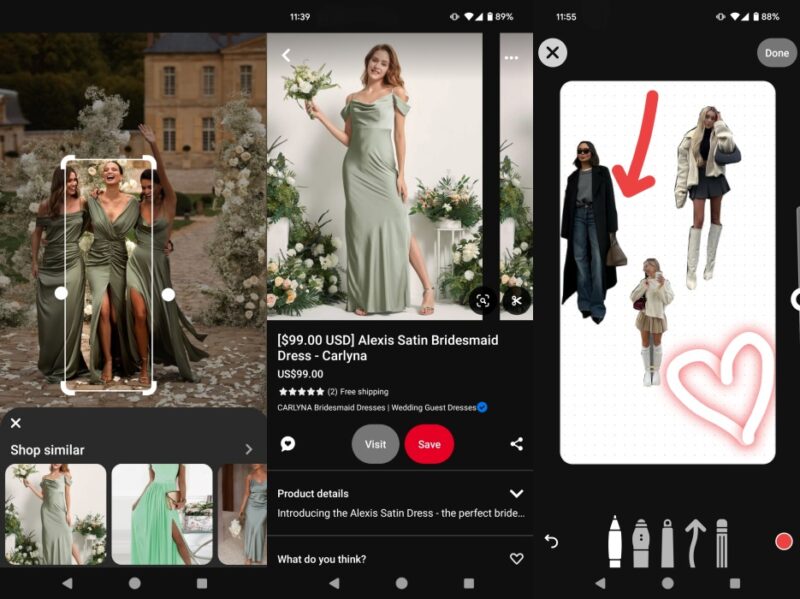Tap the Visit button

tap(376, 444)
